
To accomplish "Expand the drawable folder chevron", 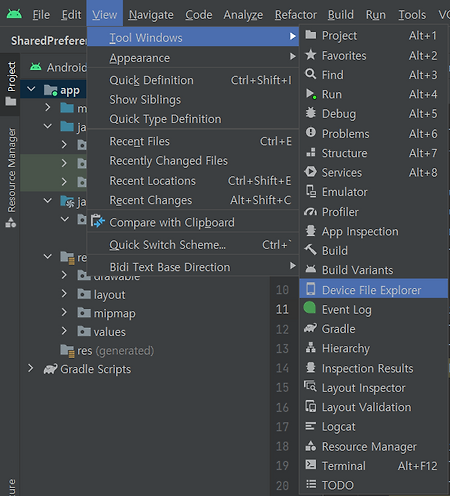I will click(x=64, y=275).
